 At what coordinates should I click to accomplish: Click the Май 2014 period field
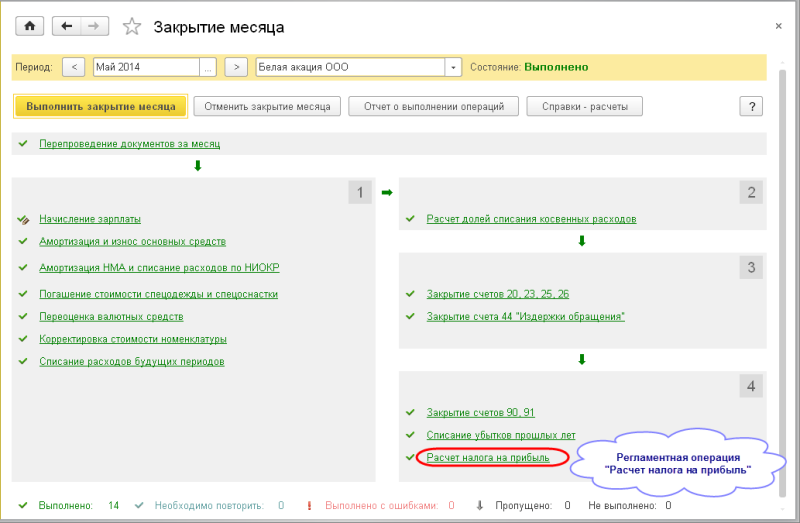pos(146,67)
